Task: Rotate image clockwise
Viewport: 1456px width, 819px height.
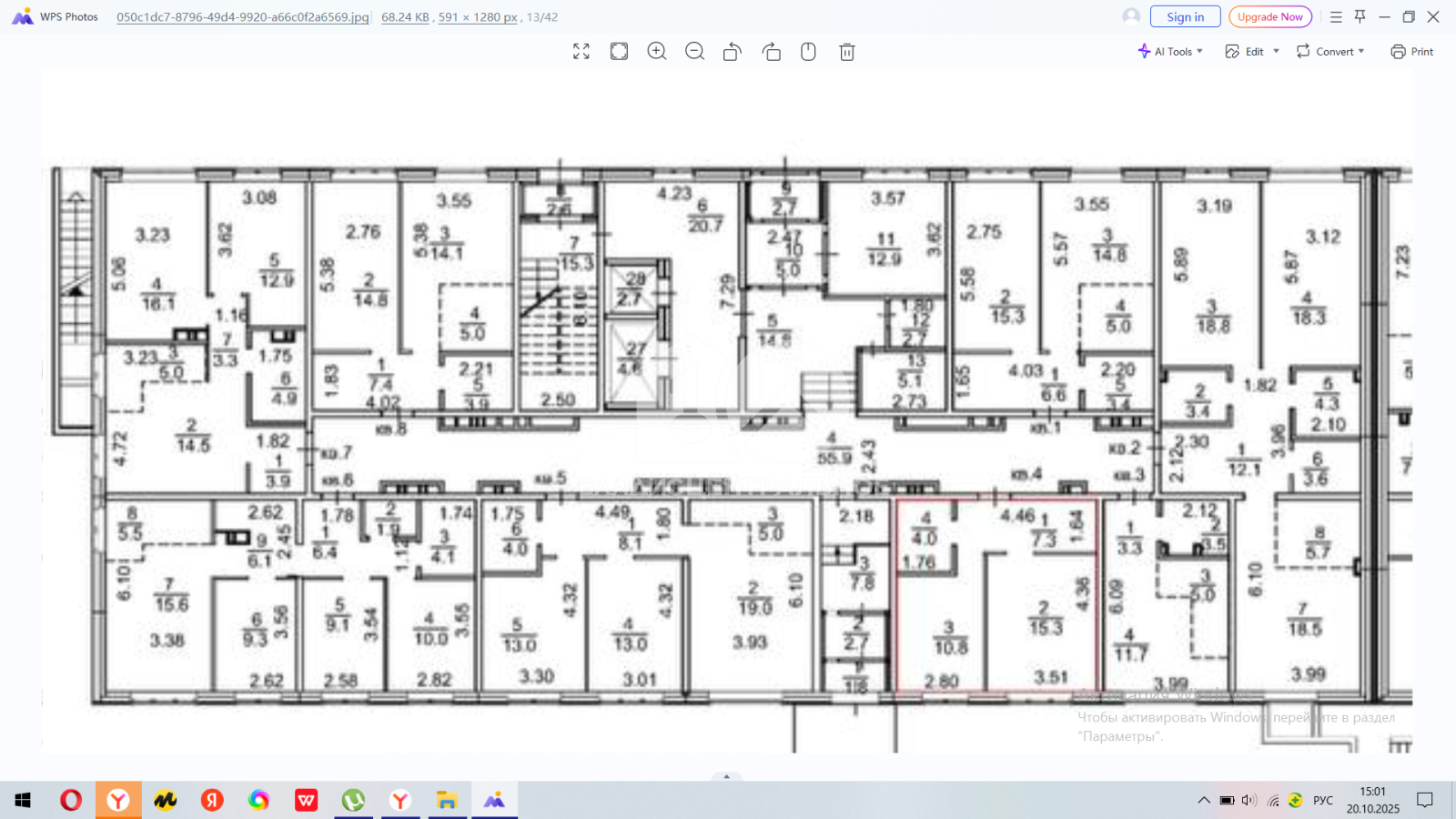Action: [x=771, y=52]
